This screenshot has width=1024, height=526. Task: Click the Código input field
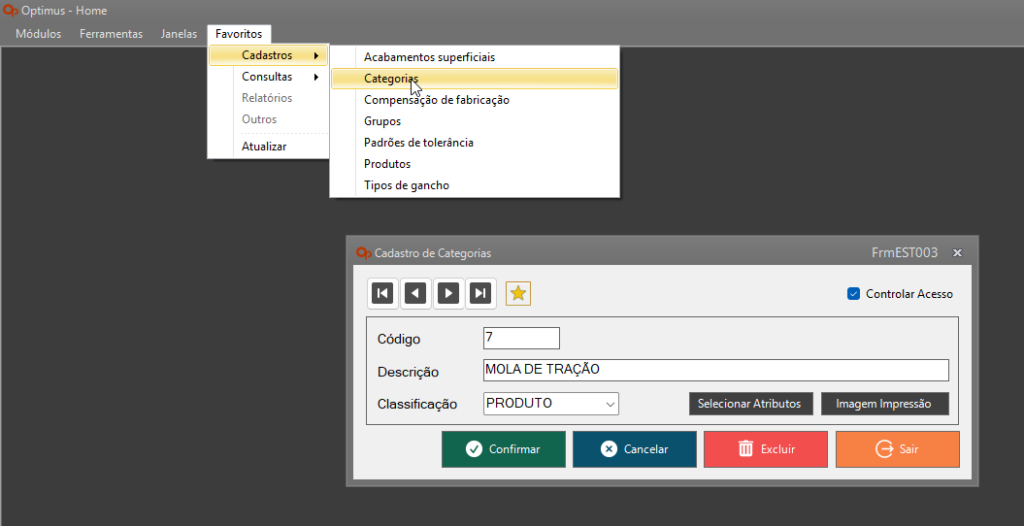(x=520, y=338)
